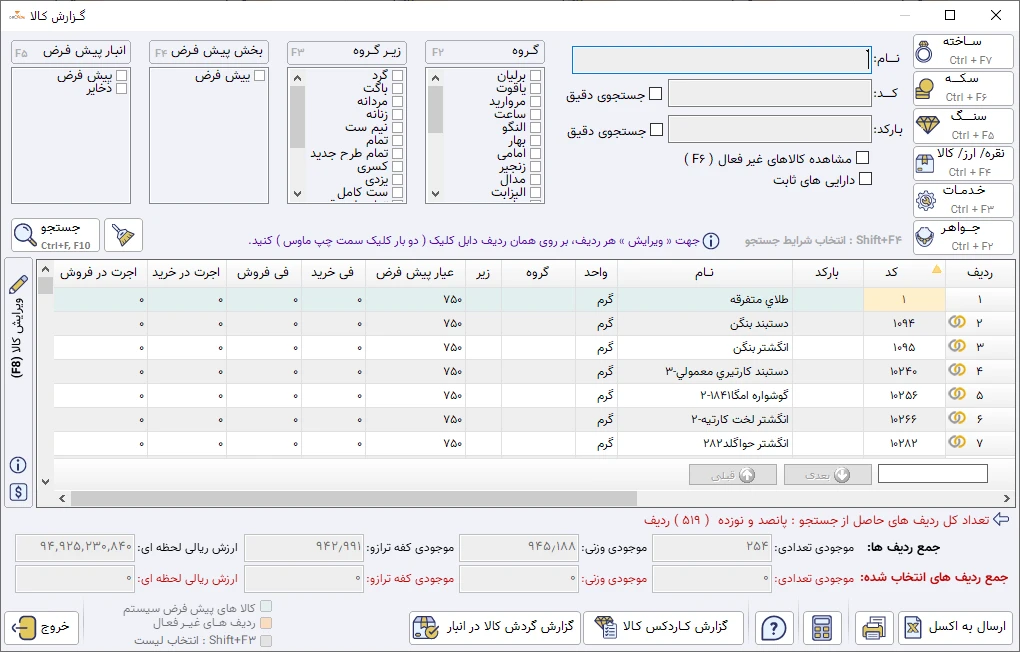Sort by عیار پیش فرض column header

pyautogui.click(x=415, y=273)
